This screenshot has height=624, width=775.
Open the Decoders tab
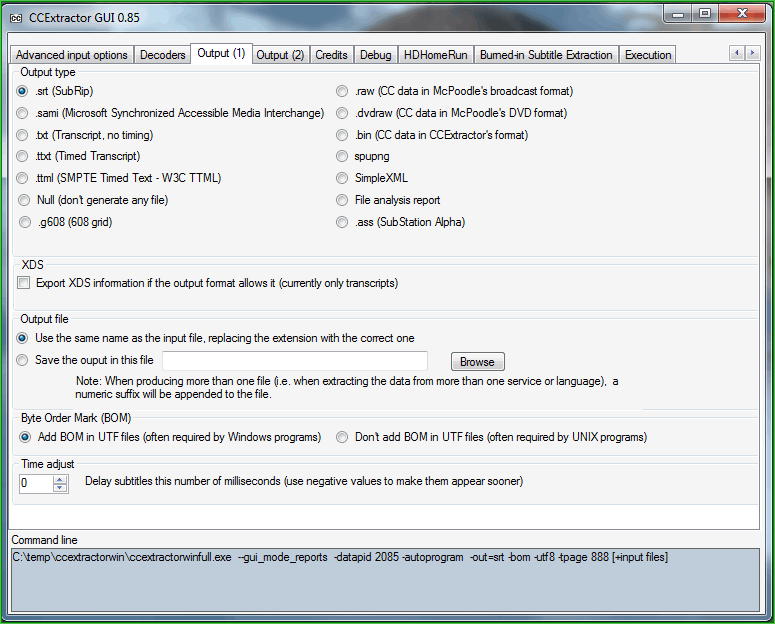[162, 55]
